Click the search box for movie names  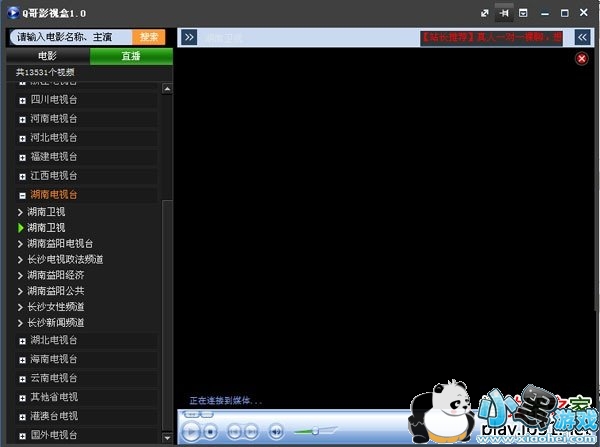coord(71,37)
